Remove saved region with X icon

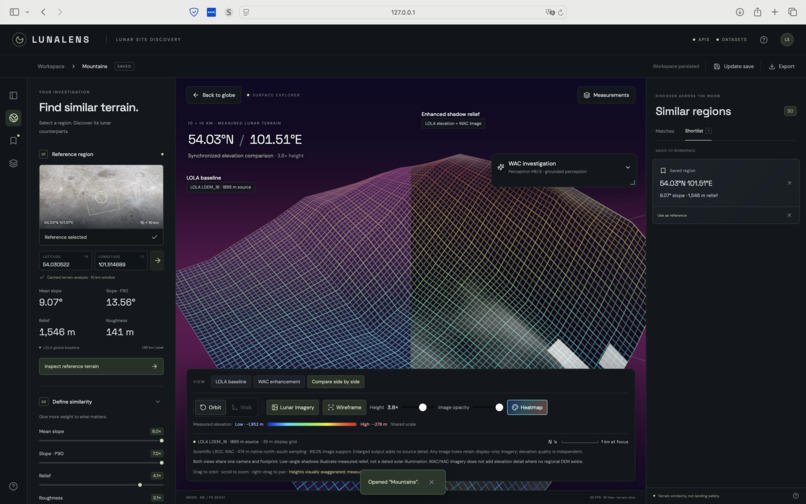click(789, 215)
